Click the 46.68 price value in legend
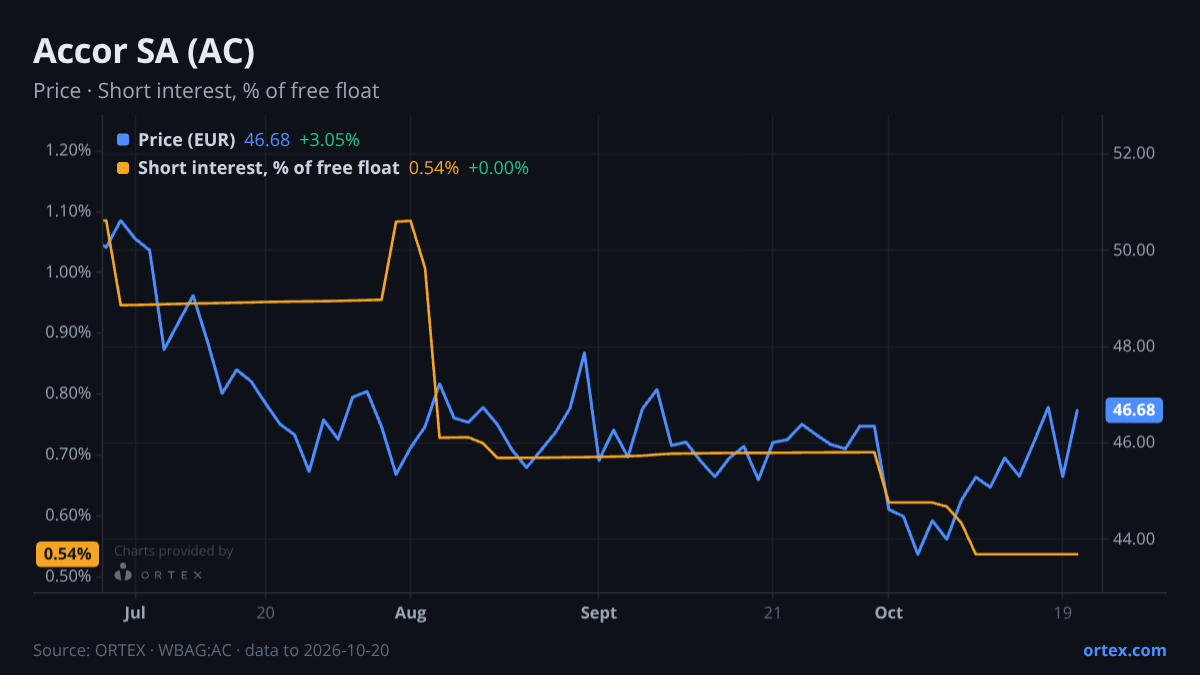The height and width of the screenshot is (675, 1200). (x=267, y=140)
